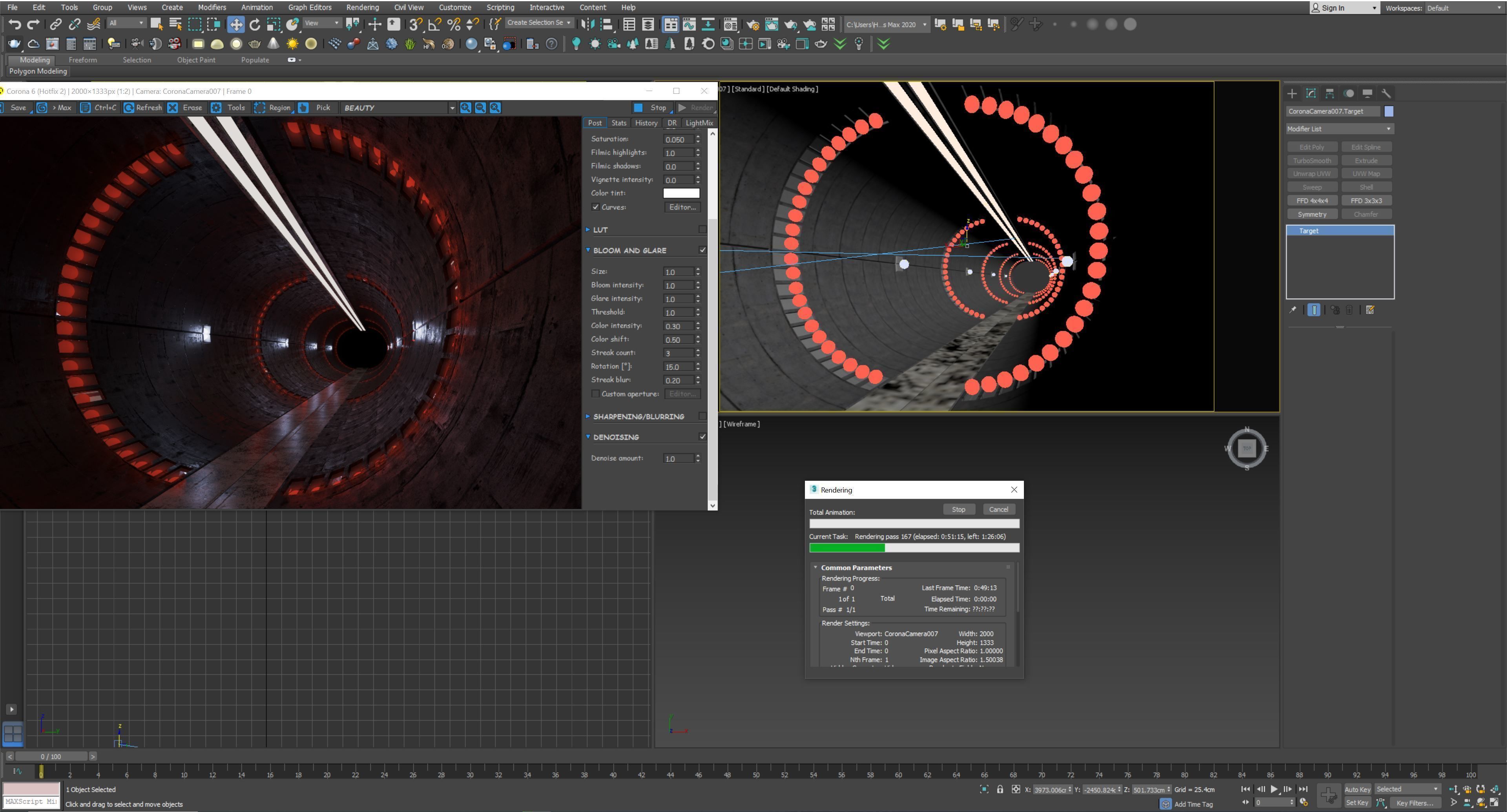
Task: Open the Create Selection Set dropdown
Action: [x=539, y=23]
